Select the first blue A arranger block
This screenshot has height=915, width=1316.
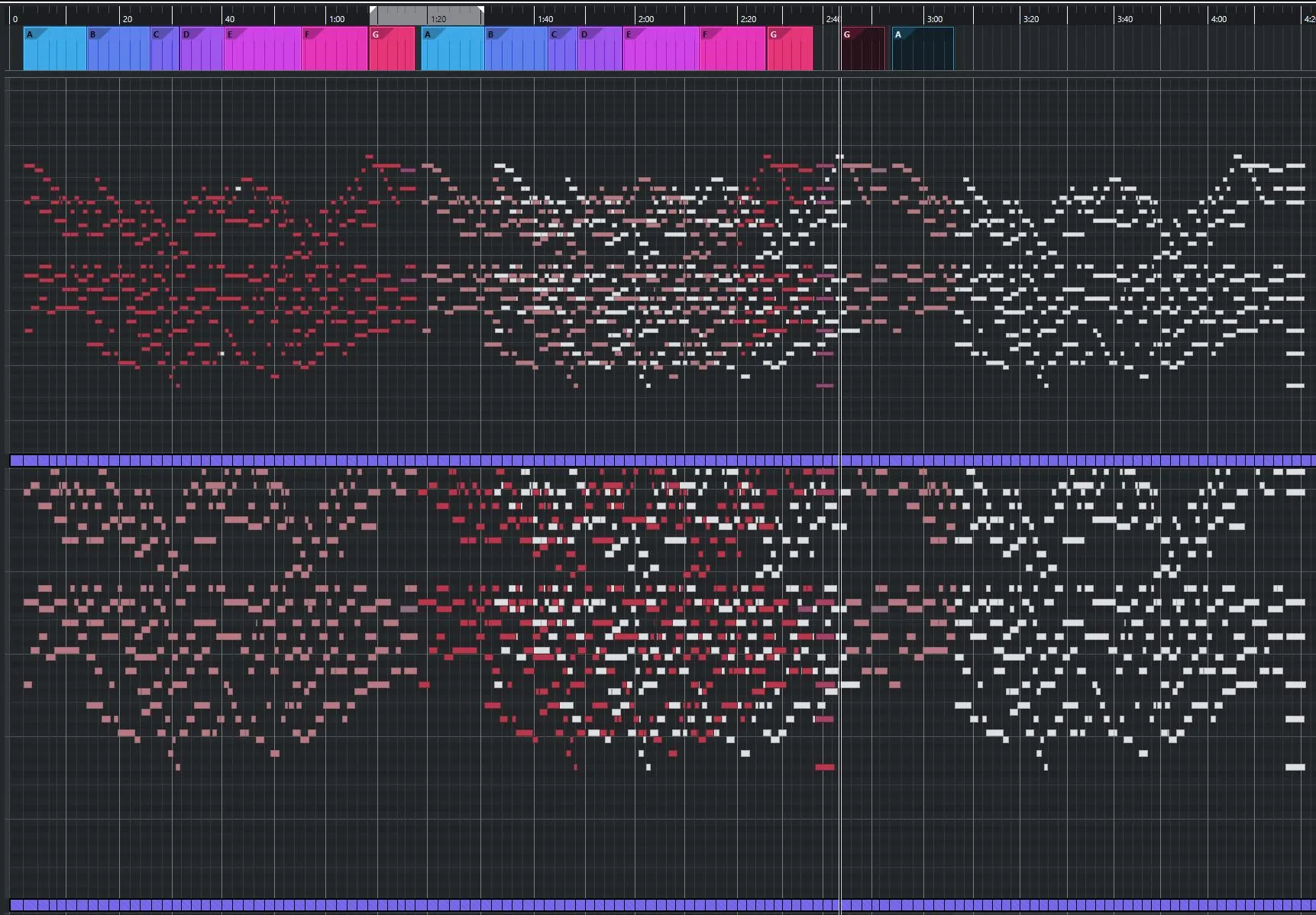point(55,50)
